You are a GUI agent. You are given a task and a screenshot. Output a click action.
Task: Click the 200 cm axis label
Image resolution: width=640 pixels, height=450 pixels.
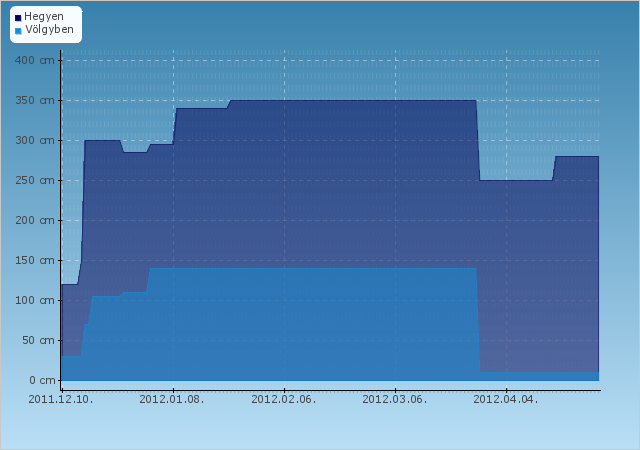point(34,221)
